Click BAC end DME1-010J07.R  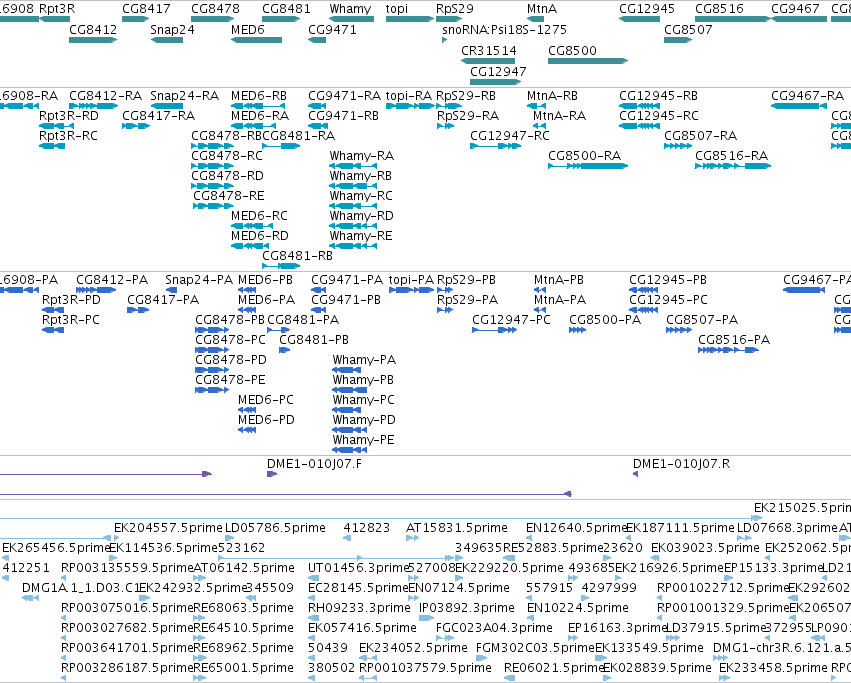(x=681, y=464)
